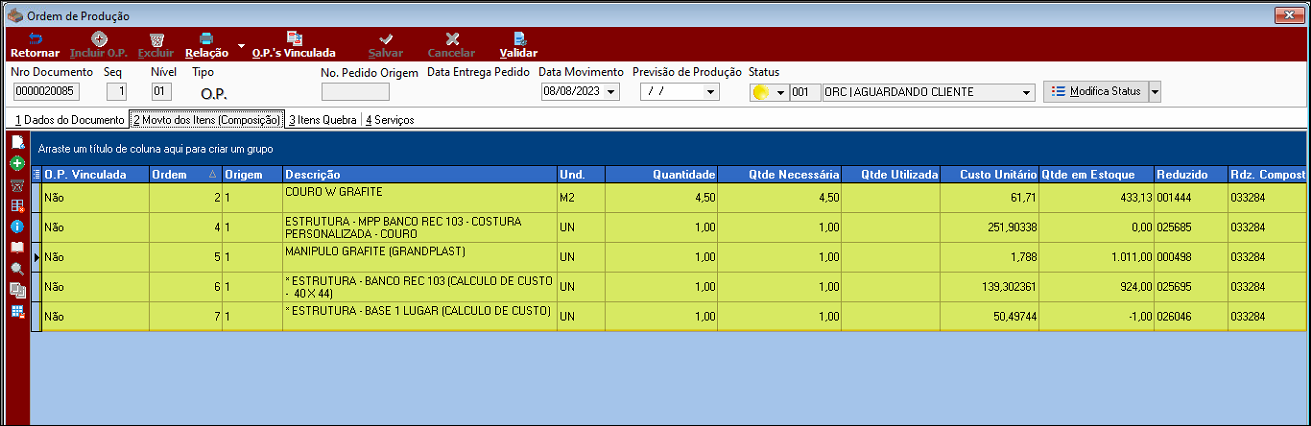Expand the Modifica Status split arrow
Image resolution: width=1311 pixels, height=426 pixels.
click(1155, 91)
